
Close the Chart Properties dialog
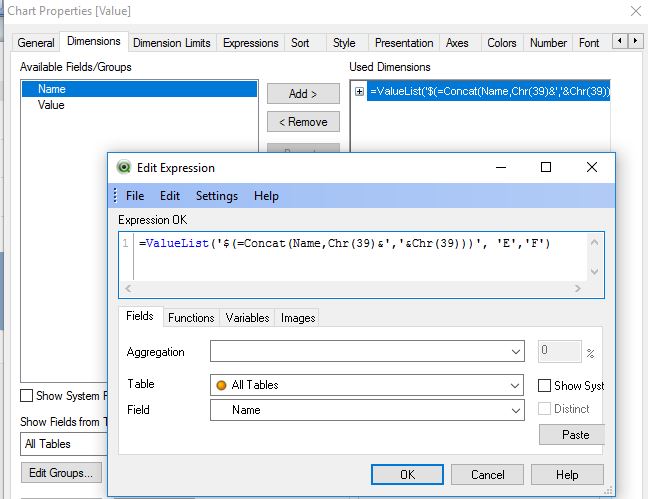tap(636, 11)
